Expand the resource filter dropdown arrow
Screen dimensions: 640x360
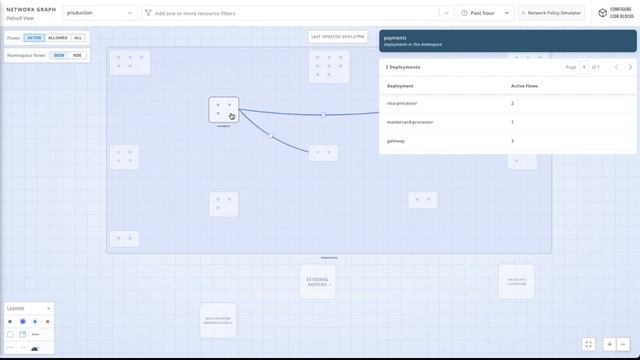coord(446,13)
